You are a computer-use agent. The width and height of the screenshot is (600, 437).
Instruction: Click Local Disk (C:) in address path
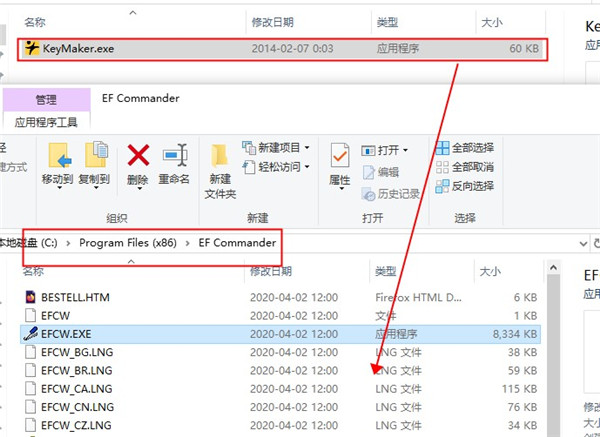(x=28, y=243)
